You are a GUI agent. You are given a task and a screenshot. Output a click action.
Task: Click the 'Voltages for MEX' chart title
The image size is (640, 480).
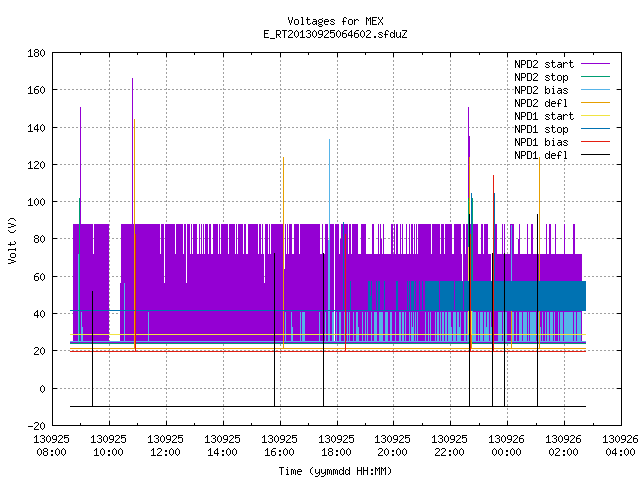click(335, 21)
